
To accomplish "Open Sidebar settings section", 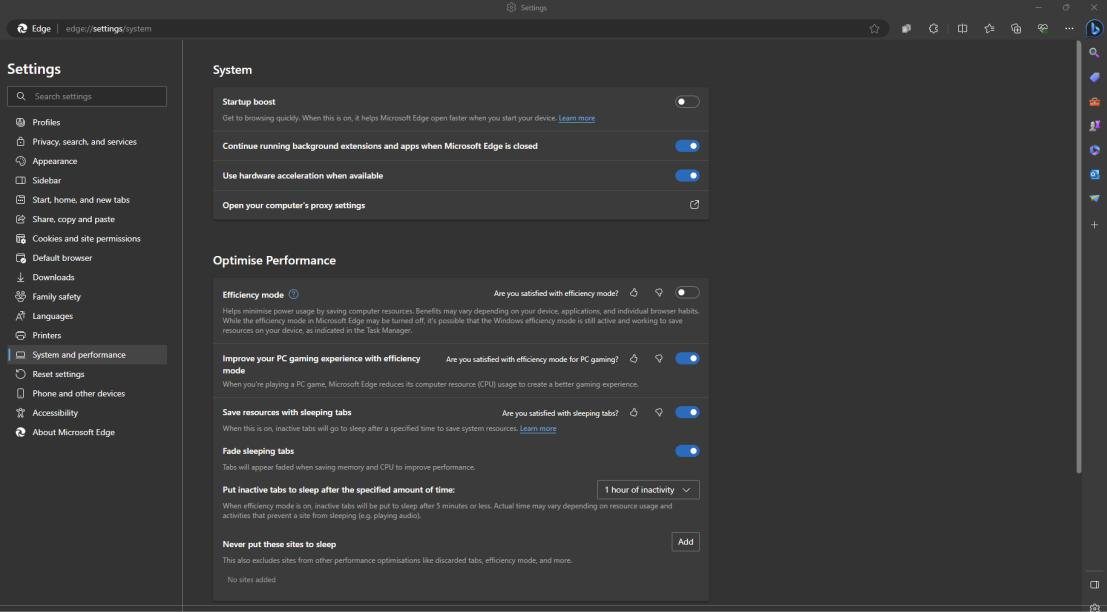I will tap(87, 181).
